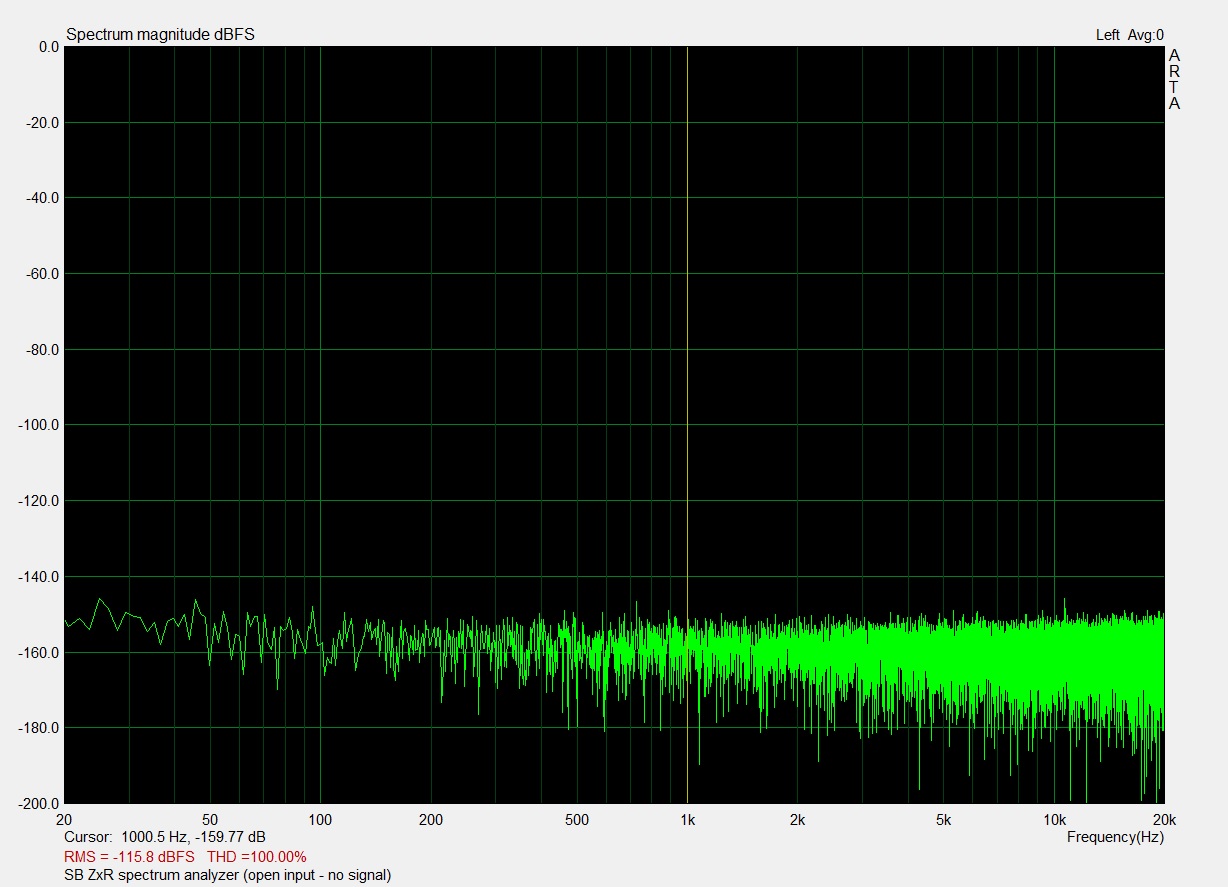Viewport: 1228px width, 887px height.
Task: Click the '-140.0' y-axis label
Action: pos(40,577)
